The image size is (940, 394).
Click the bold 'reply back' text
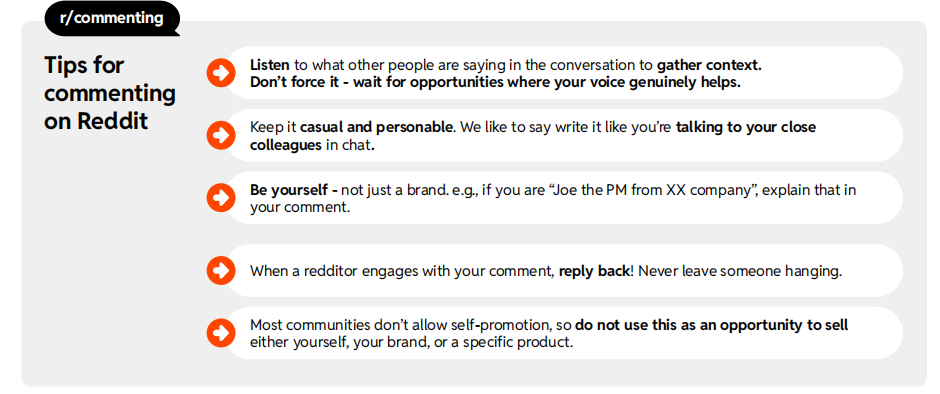pyautogui.click(x=594, y=271)
